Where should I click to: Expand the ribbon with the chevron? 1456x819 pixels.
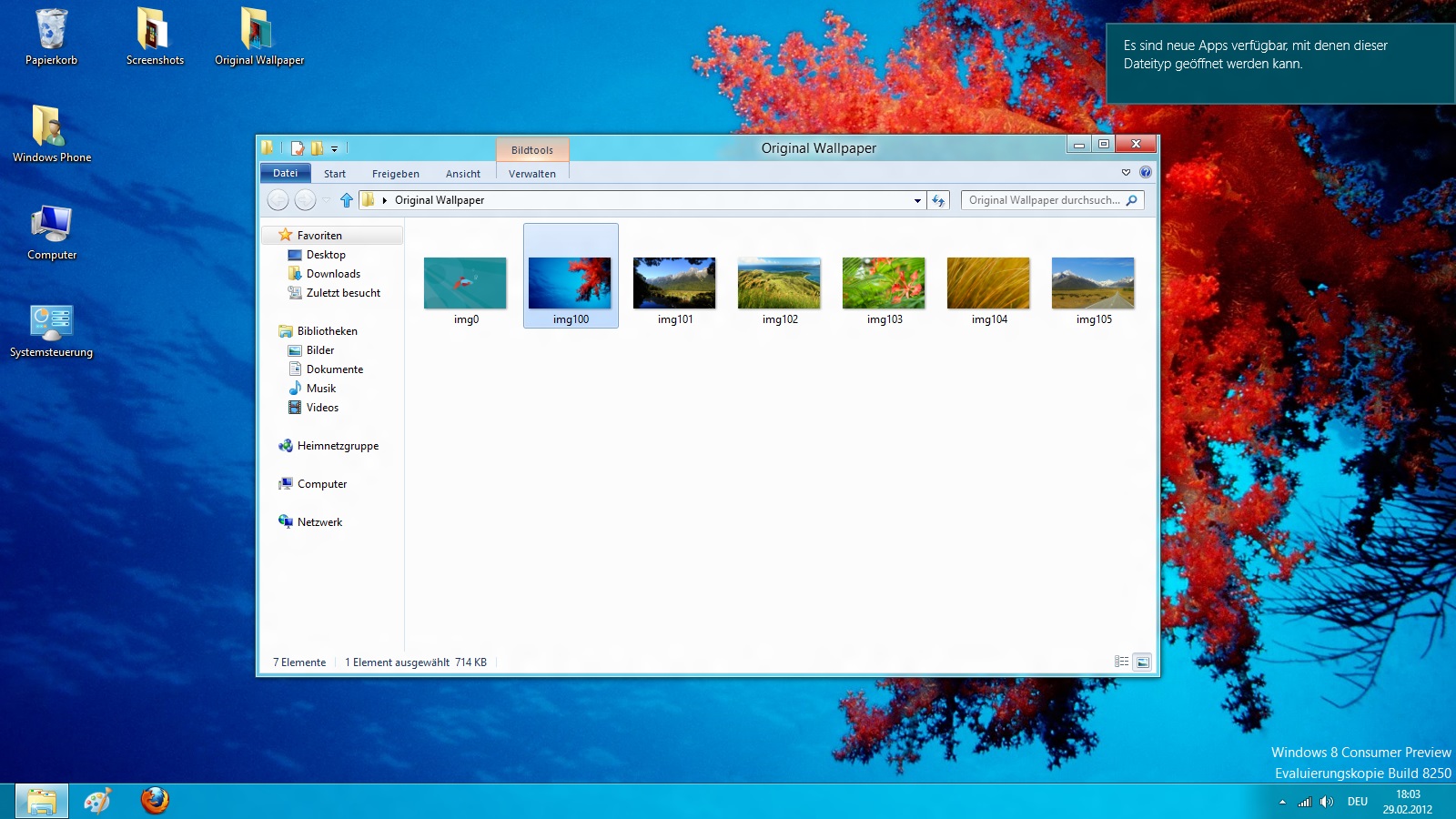click(x=1126, y=172)
